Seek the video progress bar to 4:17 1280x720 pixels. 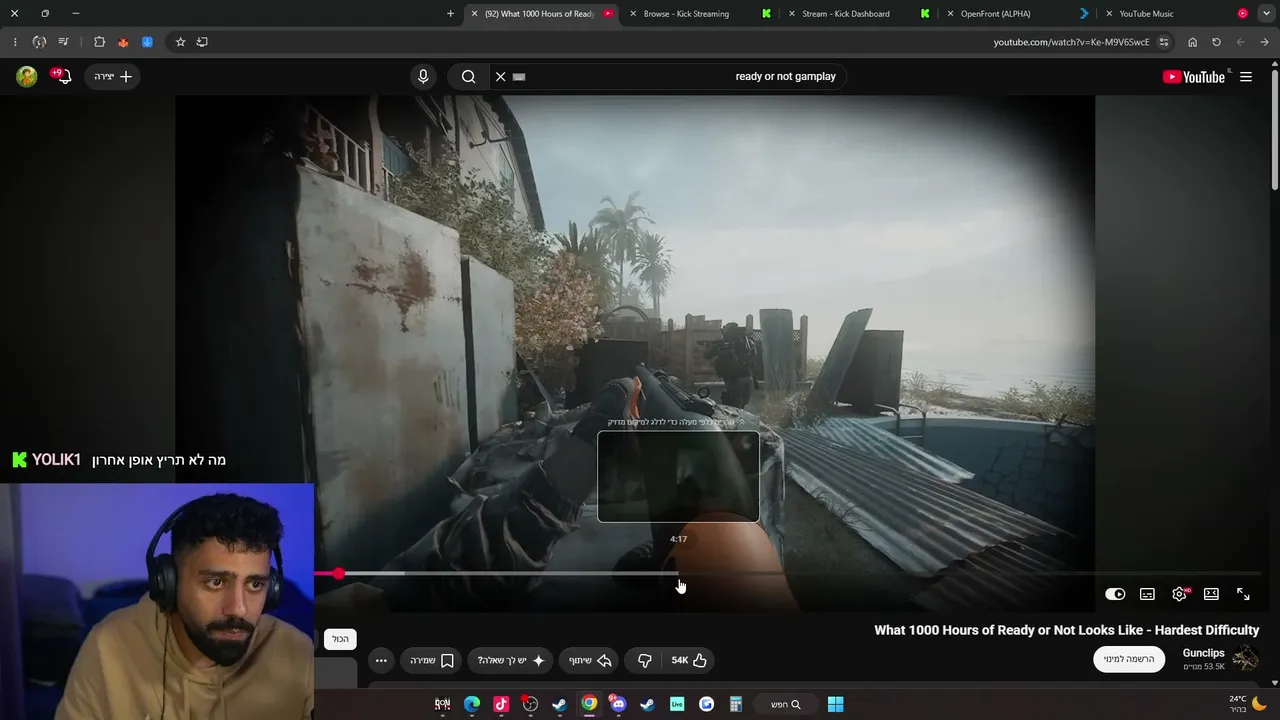pyautogui.click(x=679, y=573)
